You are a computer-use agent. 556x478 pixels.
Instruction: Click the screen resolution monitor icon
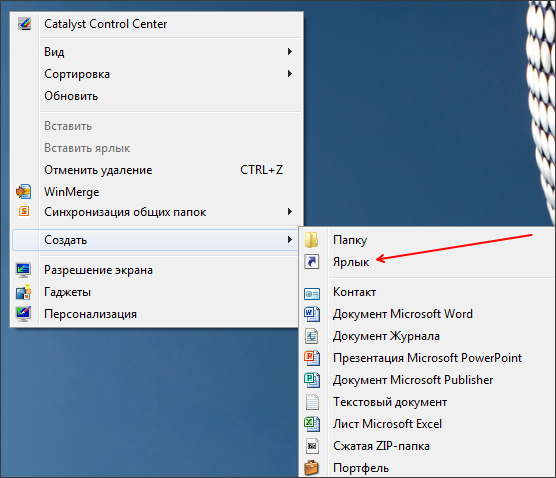pos(23,270)
